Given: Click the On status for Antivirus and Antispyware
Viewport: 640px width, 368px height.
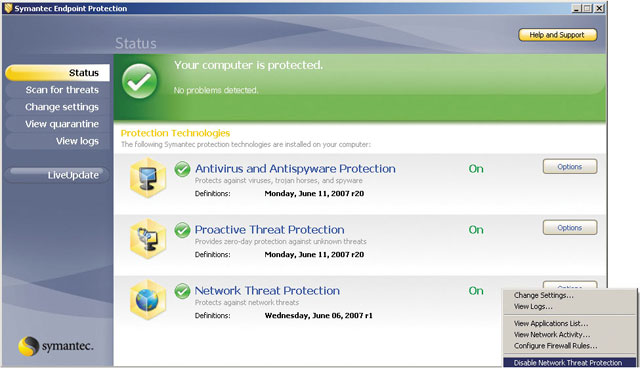Looking at the screenshot, I should tap(476, 169).
